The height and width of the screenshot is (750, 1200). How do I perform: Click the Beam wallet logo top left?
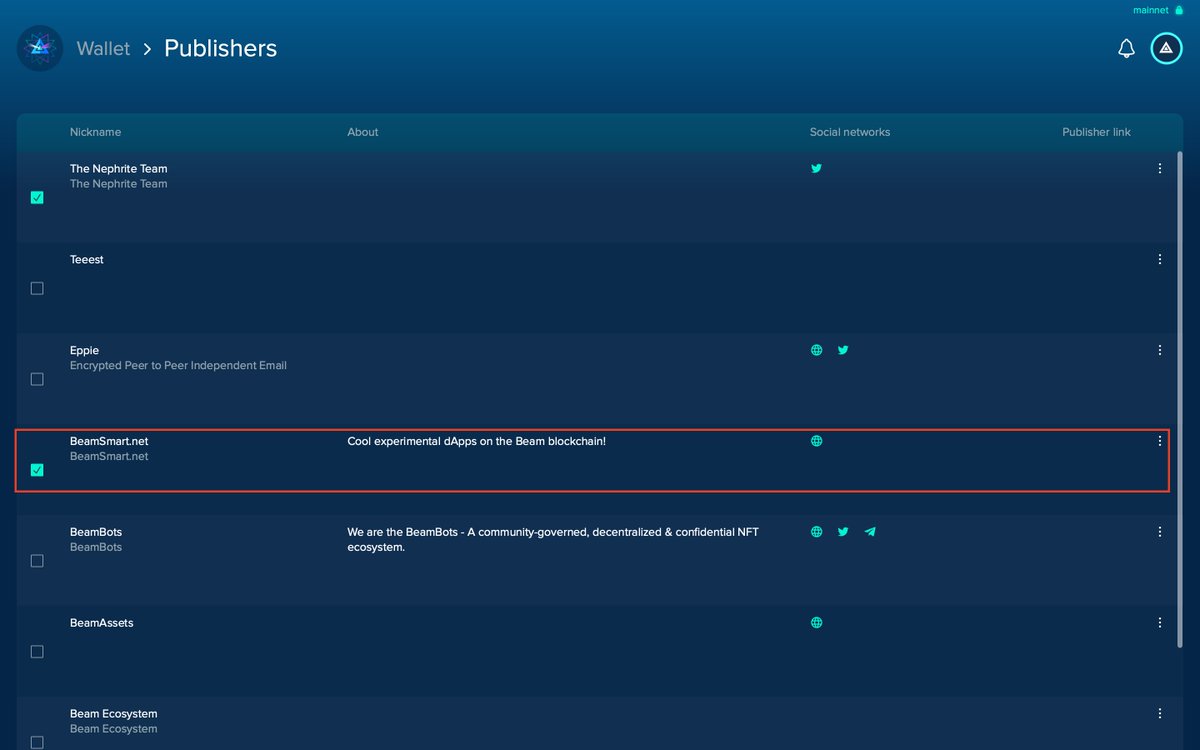(40, 48)
